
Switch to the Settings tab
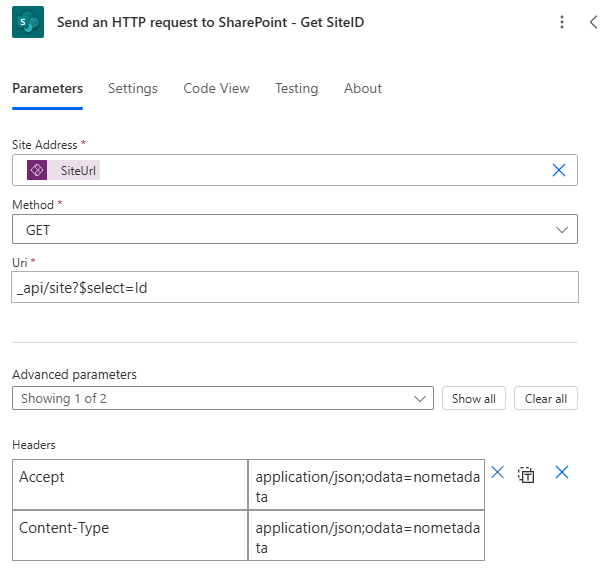tap(133, 88)
